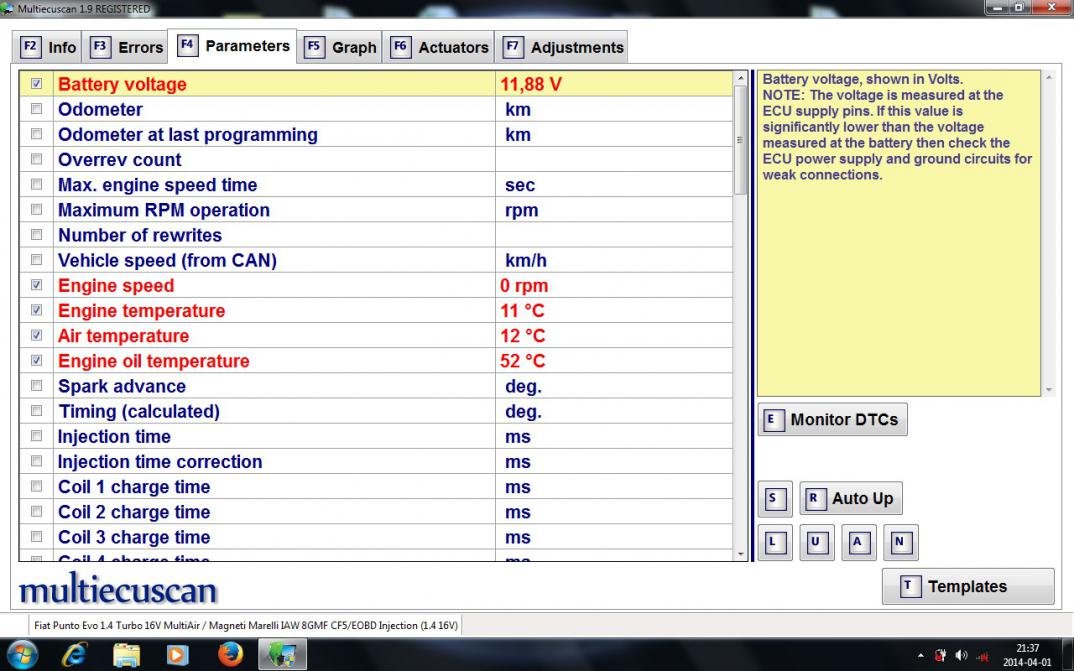Launch Firefox from the taskbar
Screen dimensions: 1074x671
230,654
